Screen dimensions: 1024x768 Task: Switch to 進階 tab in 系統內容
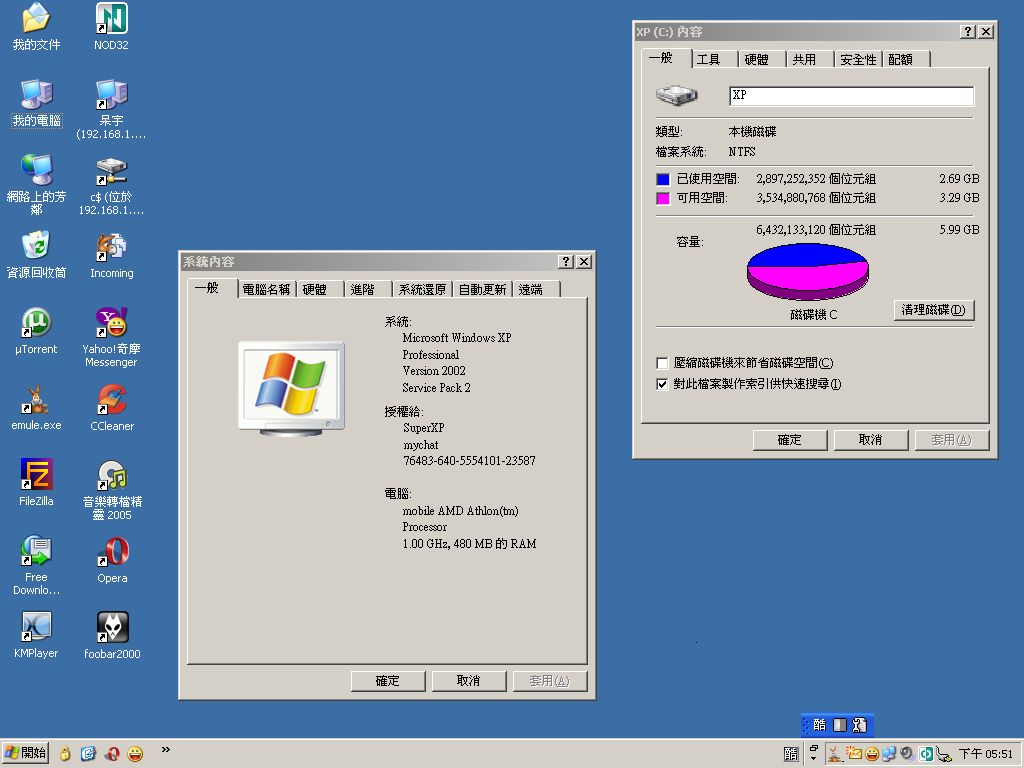click(x=362, y=289)
